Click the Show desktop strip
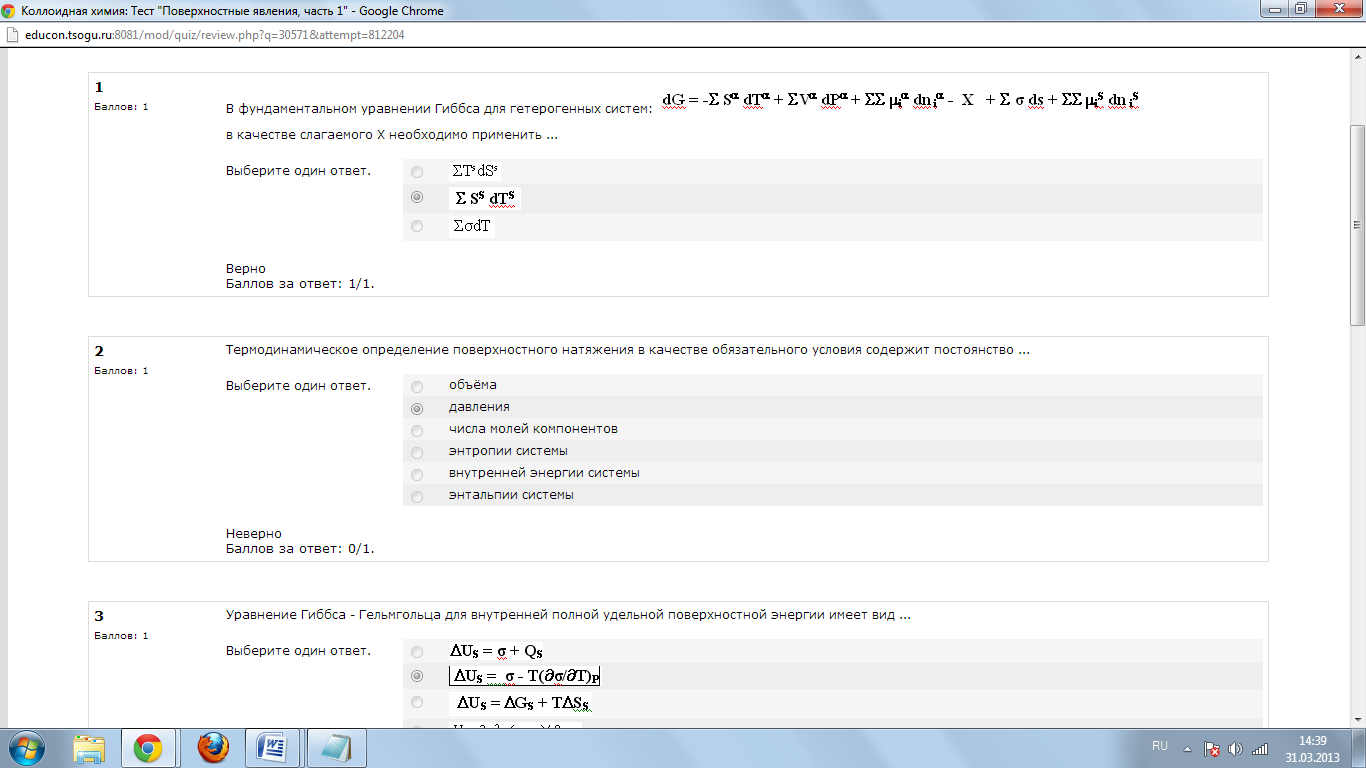 [1359, 748]
